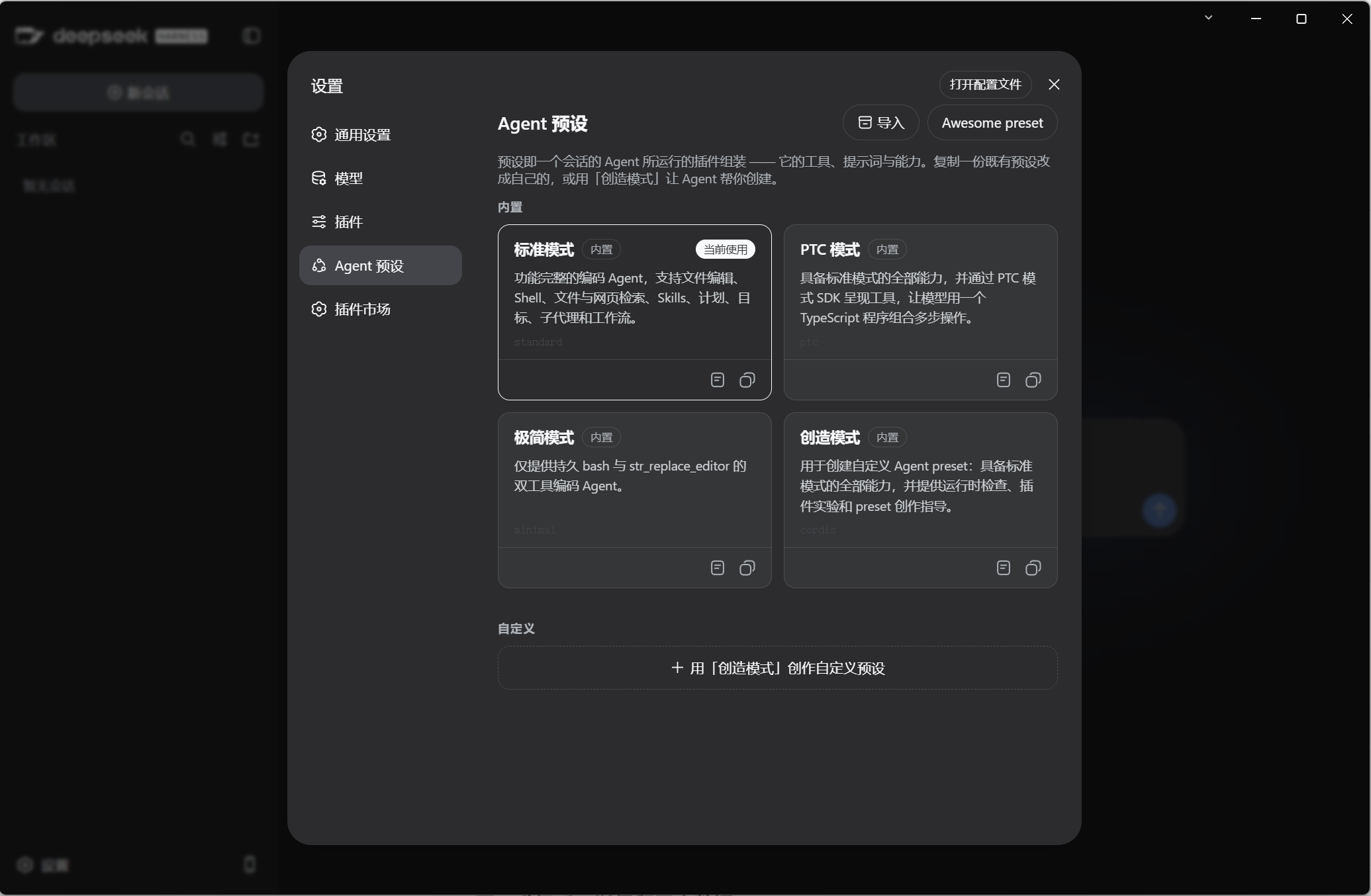Copy the PTC 模式 preset
1371x896 pixels.
click(x=1033, y=380)
